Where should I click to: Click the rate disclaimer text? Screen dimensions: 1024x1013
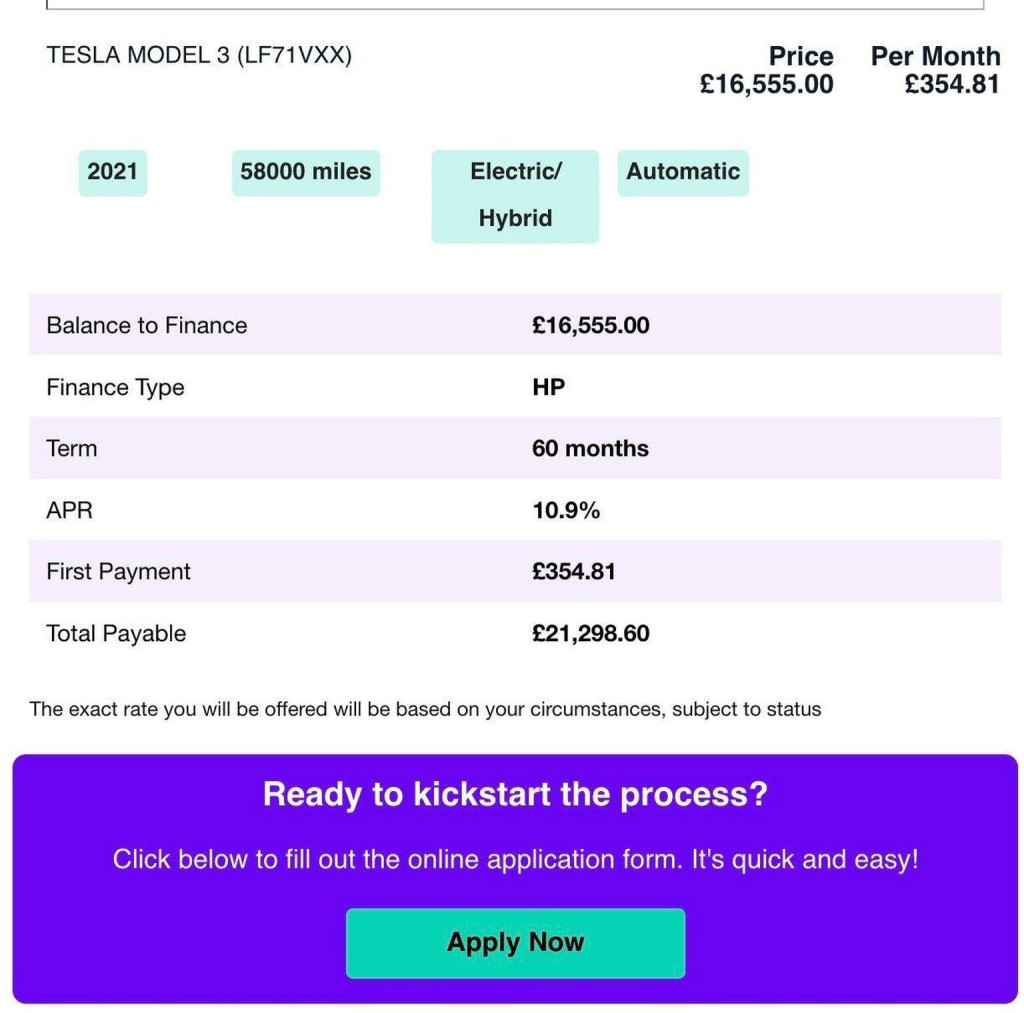[424, 709]
